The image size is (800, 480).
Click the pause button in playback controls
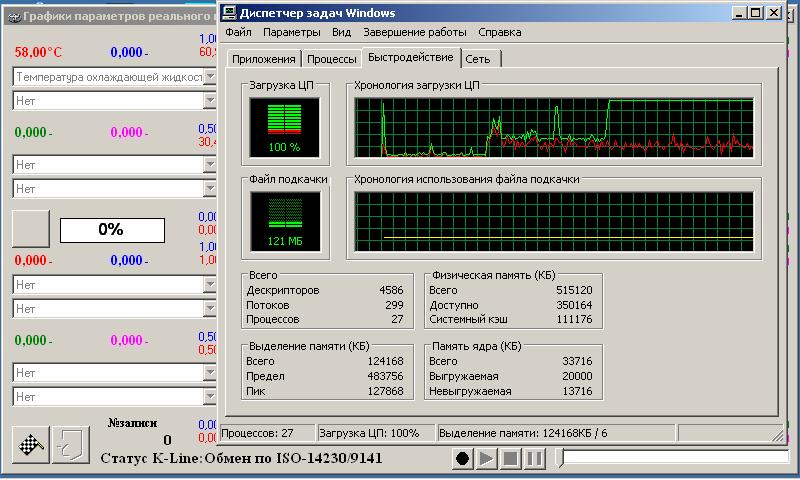pos(534,458)
